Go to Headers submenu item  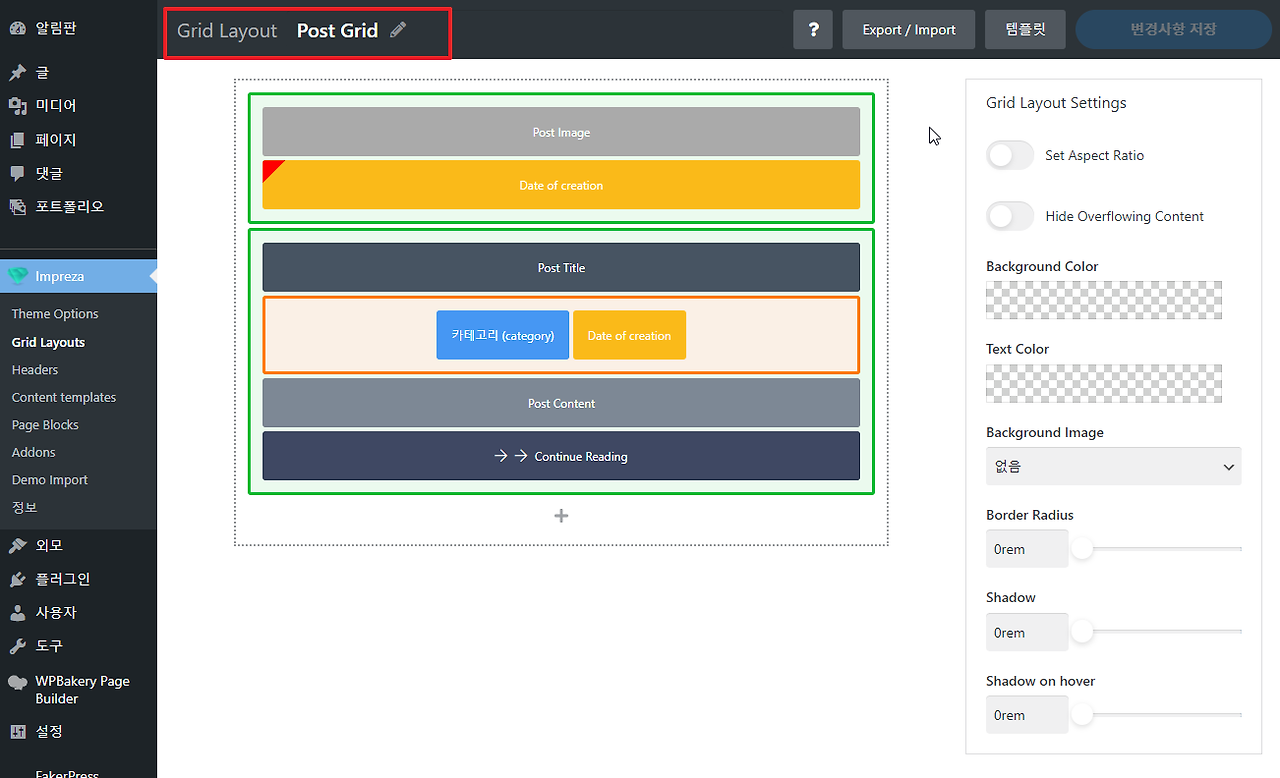[35, 370]
